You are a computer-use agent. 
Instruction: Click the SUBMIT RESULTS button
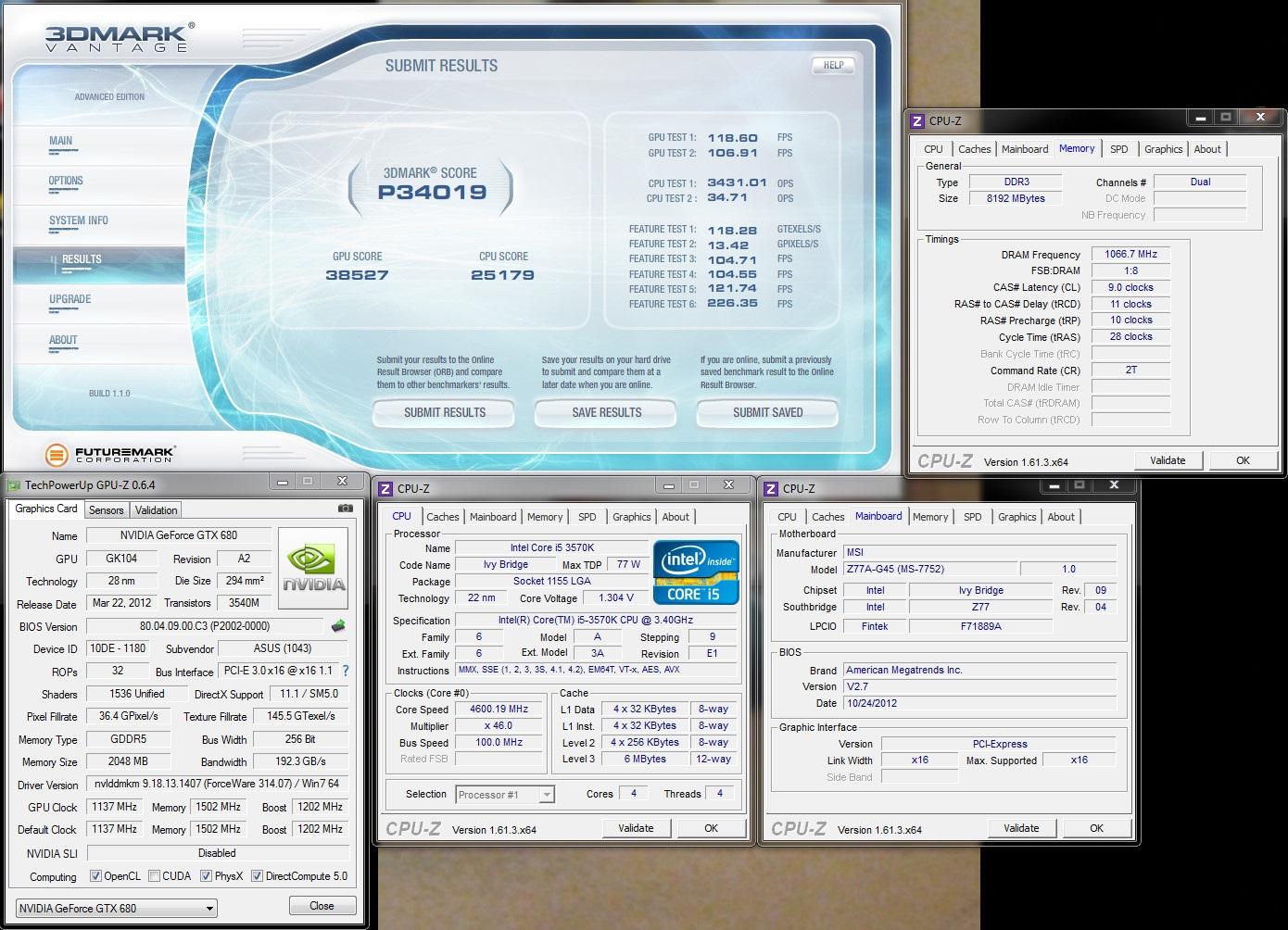click(x=445, y=412)
